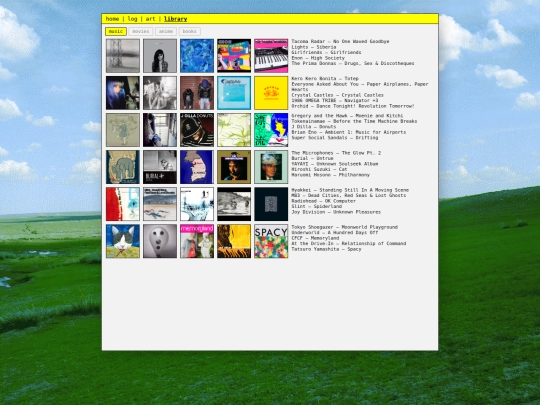The image size is (540, 405).
Task: Go to the home page link
Action: coord(112,19)
